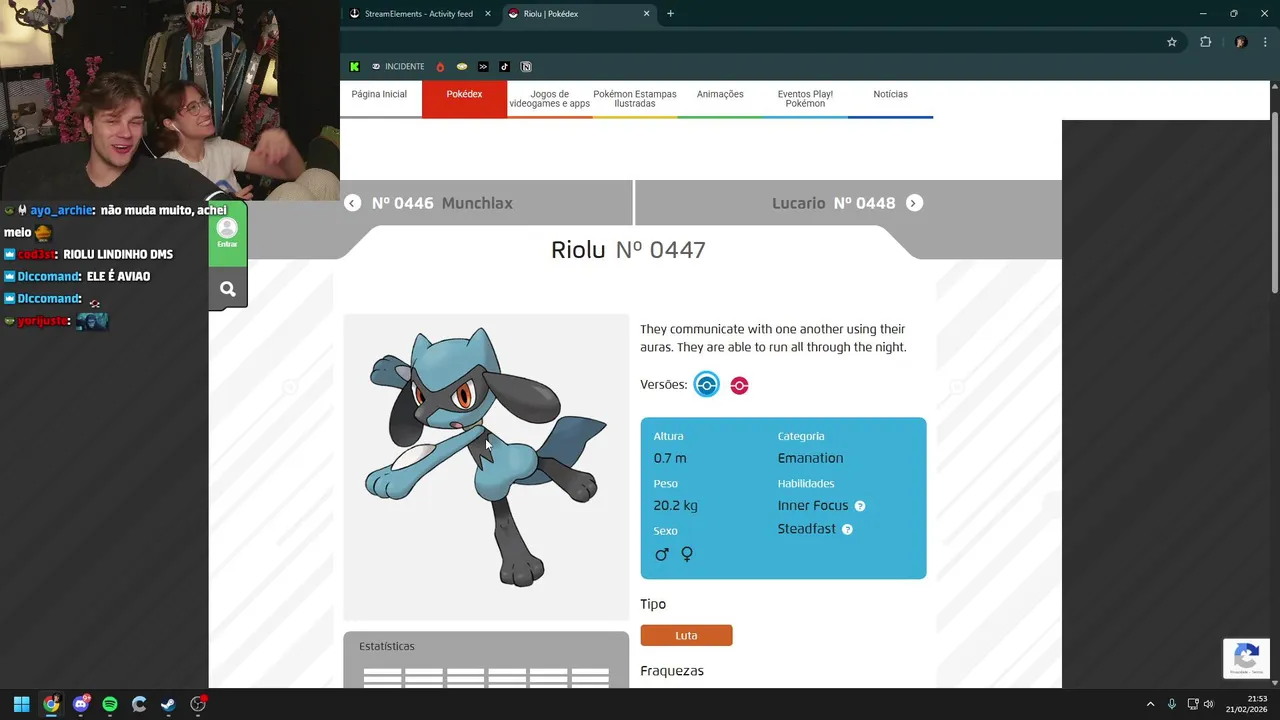Show Steadfast ability info
Image resolution: width=1280 pixels, height=720 pixels.
847,530
